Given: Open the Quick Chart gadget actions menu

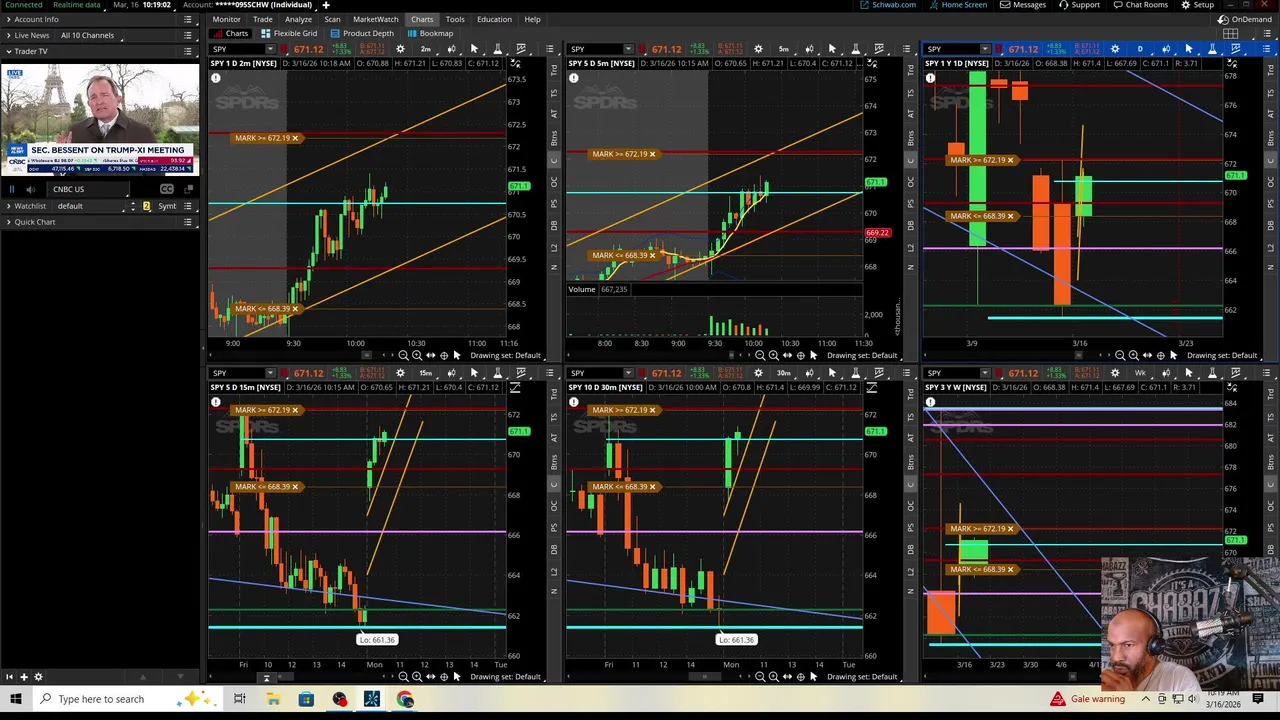Looking at the screenshot, I should (188, 222).
